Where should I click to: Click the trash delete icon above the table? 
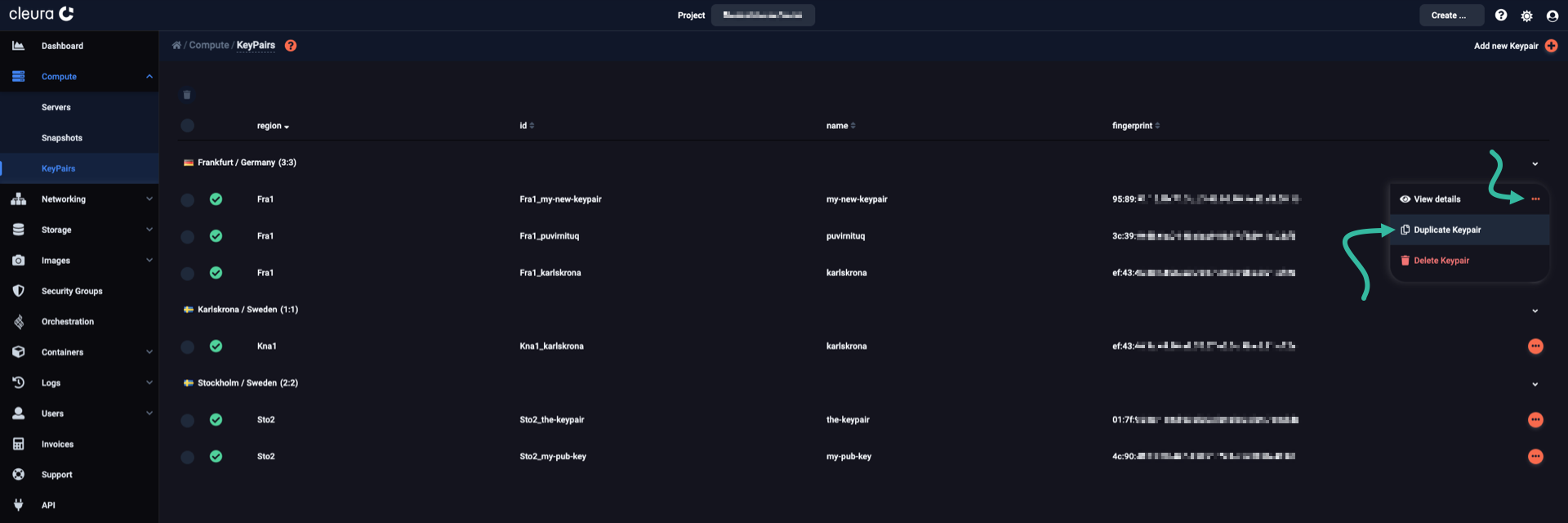(187, 95)
